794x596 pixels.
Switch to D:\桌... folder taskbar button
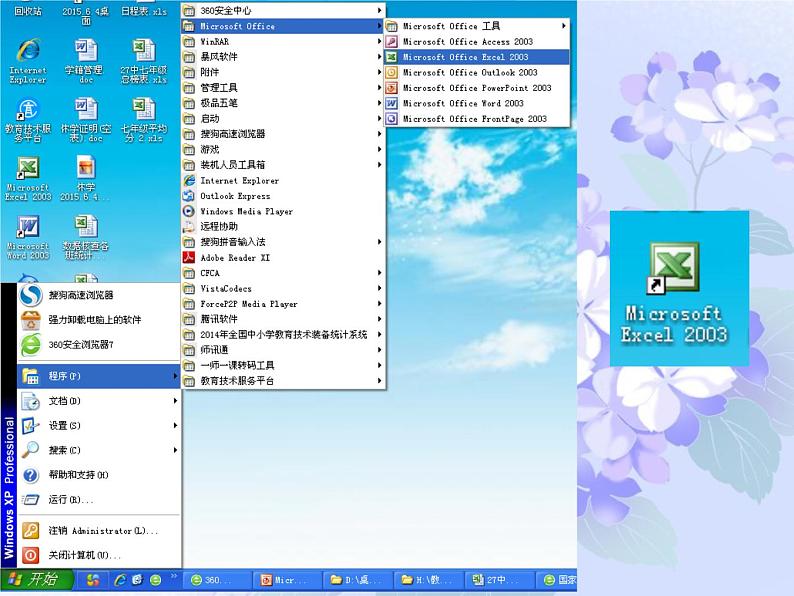click(x=359, y=580)
